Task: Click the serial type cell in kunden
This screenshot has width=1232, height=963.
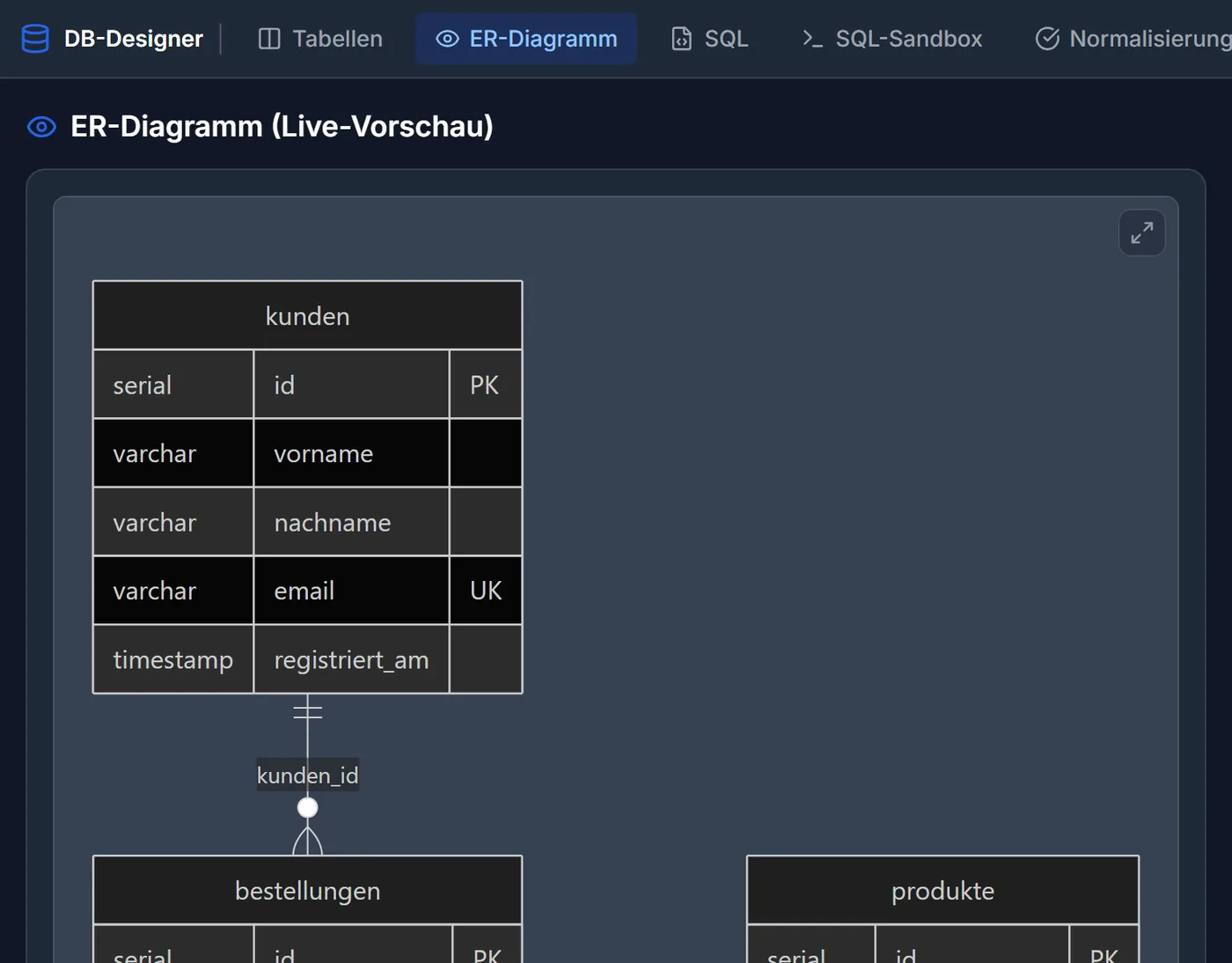Action: point(173,385)
